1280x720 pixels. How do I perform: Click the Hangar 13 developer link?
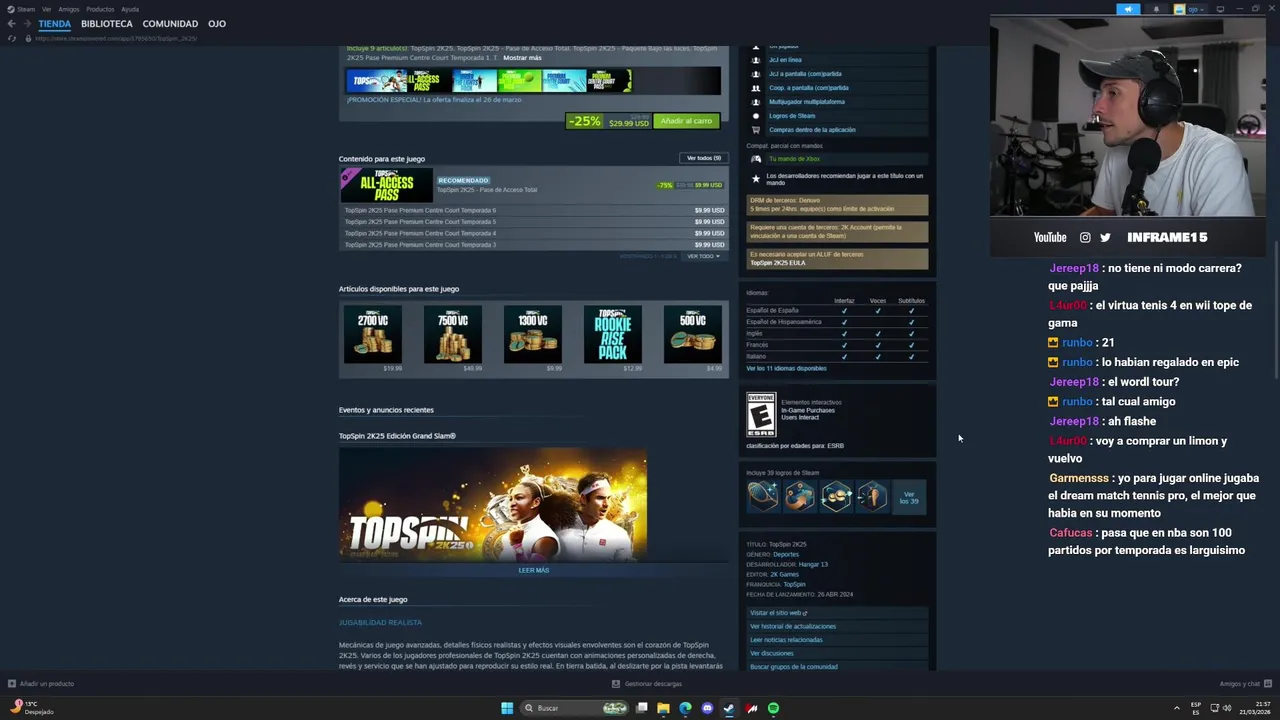813,564
